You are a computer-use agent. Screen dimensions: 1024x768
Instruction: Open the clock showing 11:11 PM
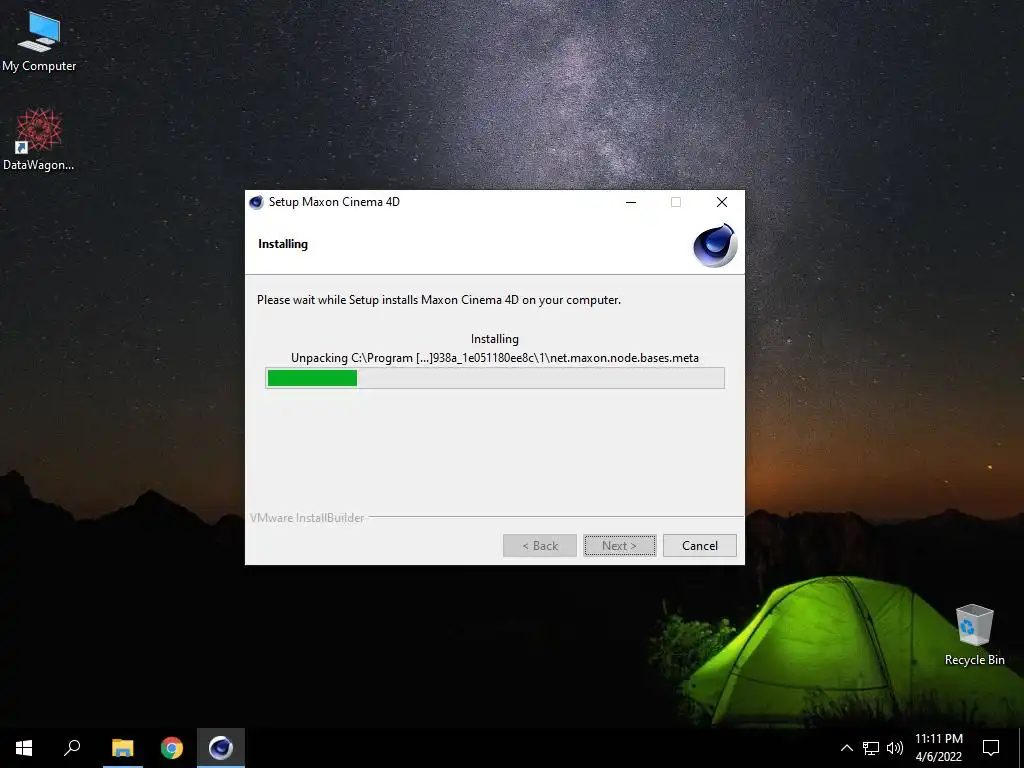pyautogui.click(x=938, y=748)
